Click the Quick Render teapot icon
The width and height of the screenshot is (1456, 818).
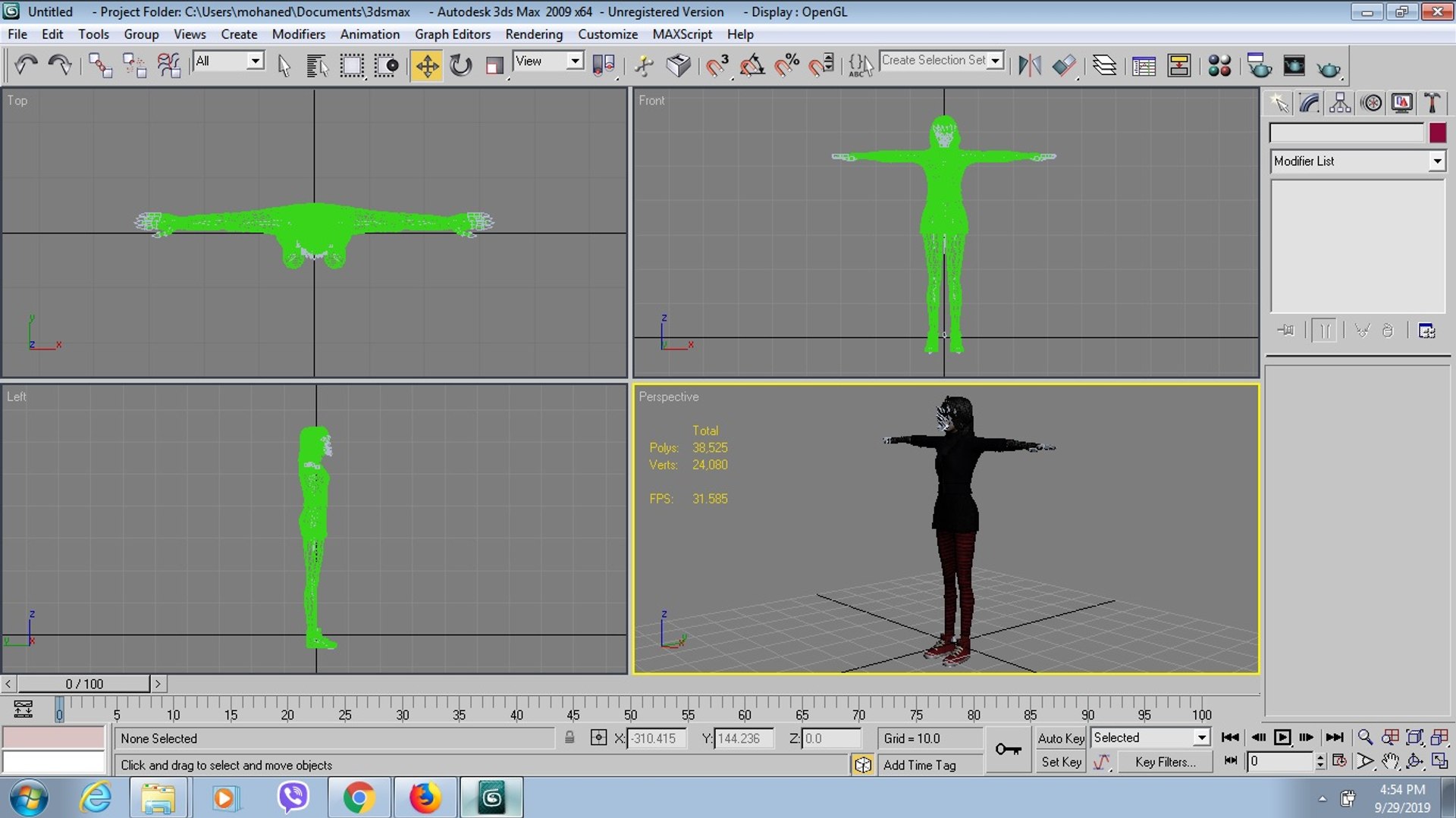pos(1329,67)
